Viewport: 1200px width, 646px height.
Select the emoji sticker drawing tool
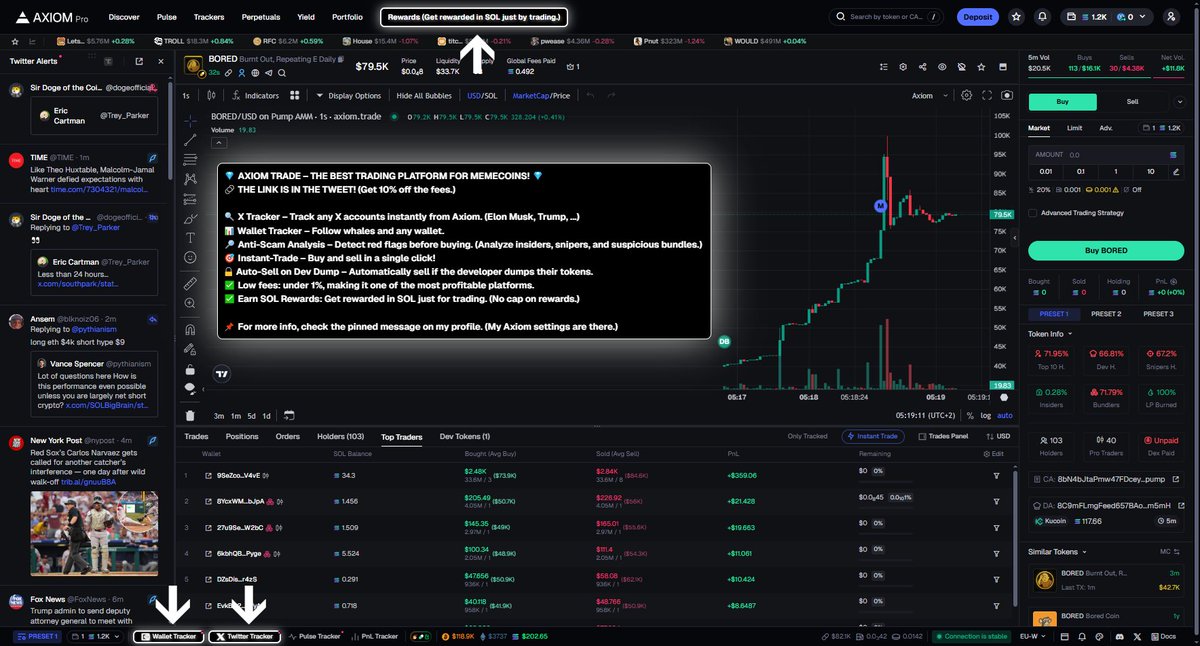tap(190, 257)
